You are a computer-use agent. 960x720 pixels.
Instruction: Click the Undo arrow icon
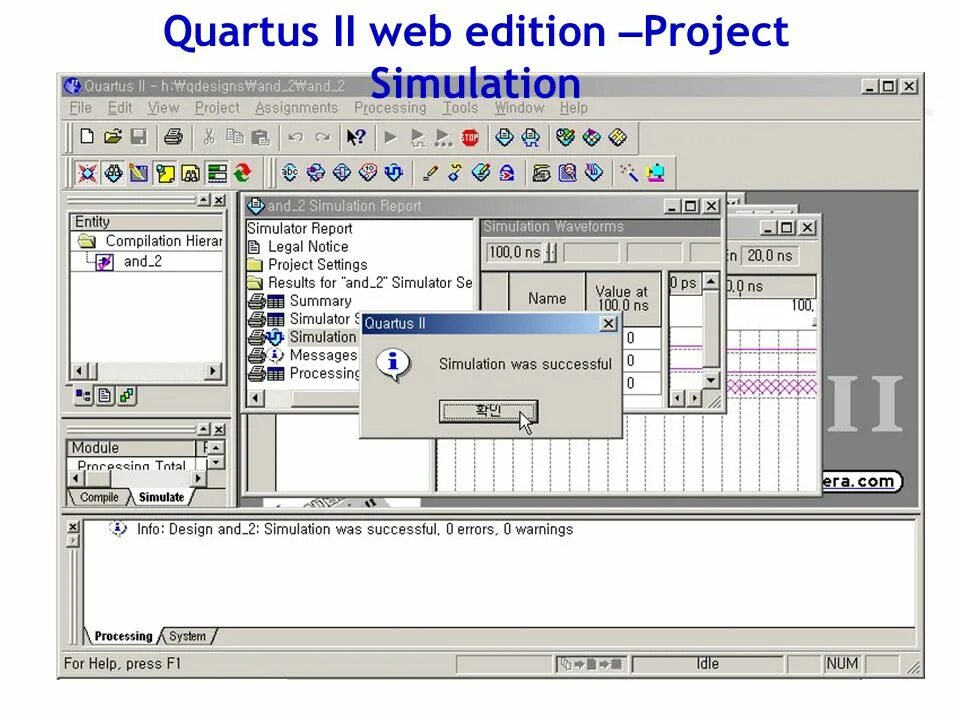click(x=295, y=137)
